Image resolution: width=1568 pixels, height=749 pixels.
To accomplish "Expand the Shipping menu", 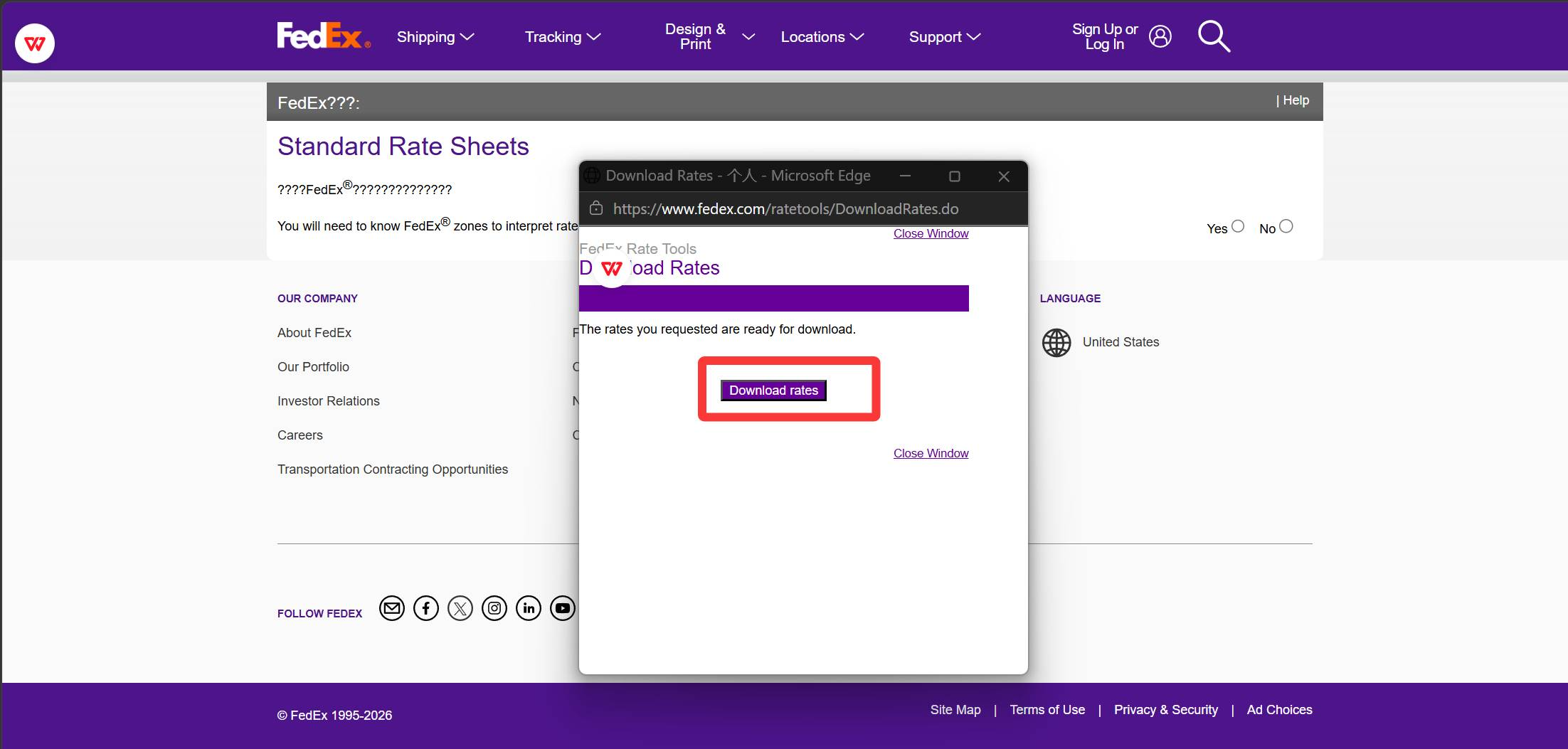I will point(435,37).
